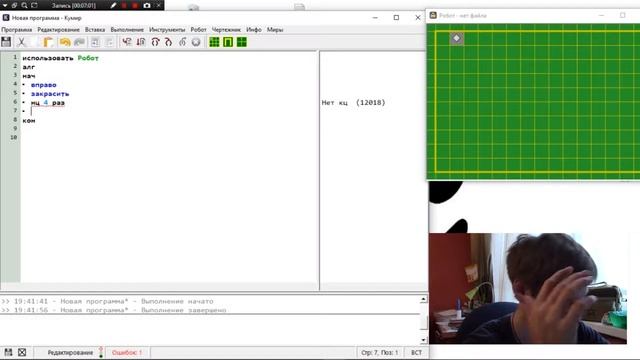640x360 pixels.
Task: Open the Robot control panel via the green П icon
Action: [x=228, y=42]
